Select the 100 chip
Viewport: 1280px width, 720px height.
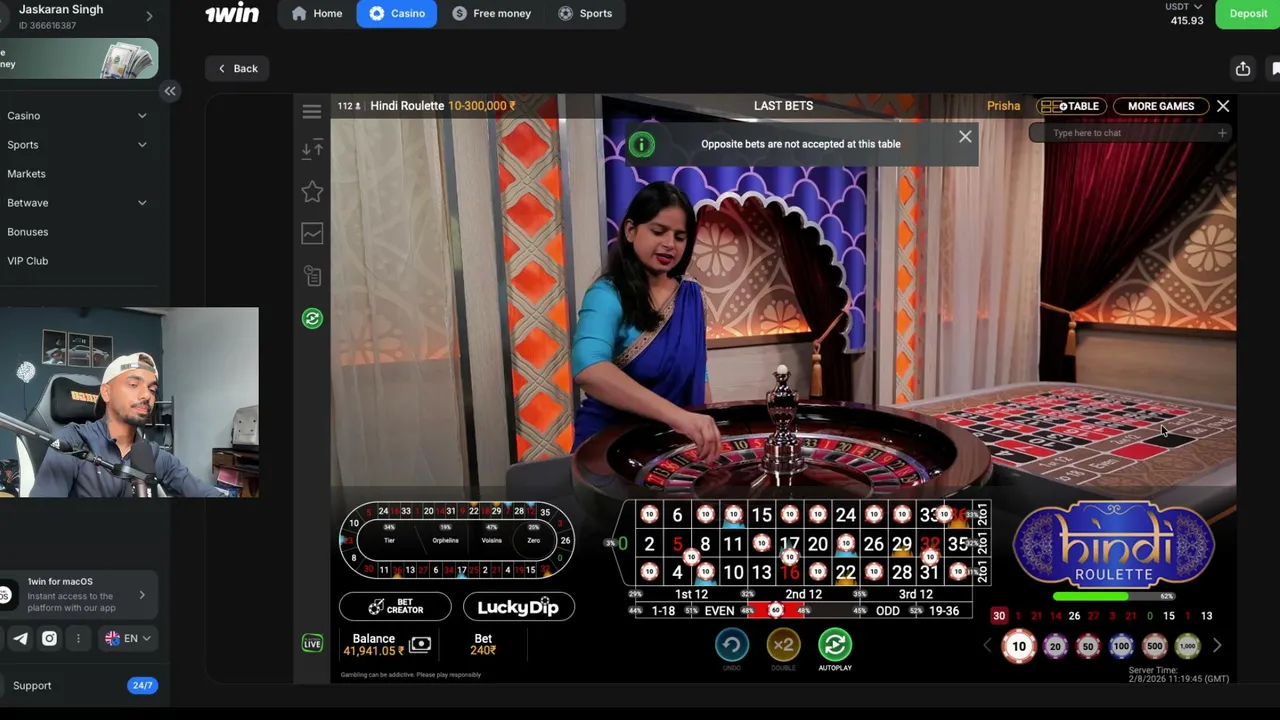(1121, 646)
